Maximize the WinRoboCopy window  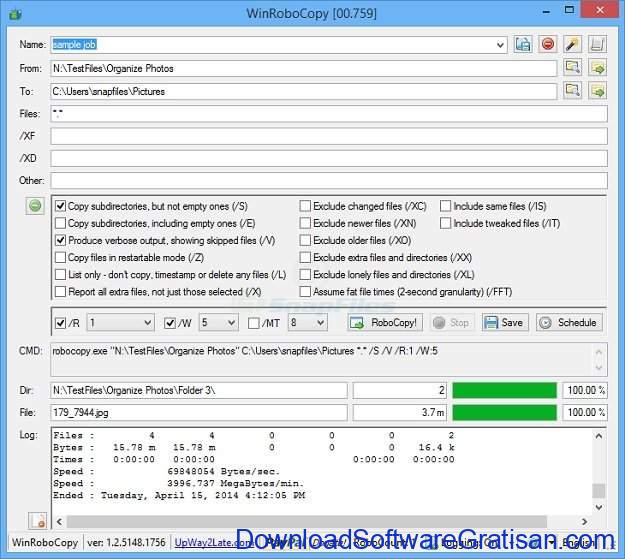click(x=570, y=10)
